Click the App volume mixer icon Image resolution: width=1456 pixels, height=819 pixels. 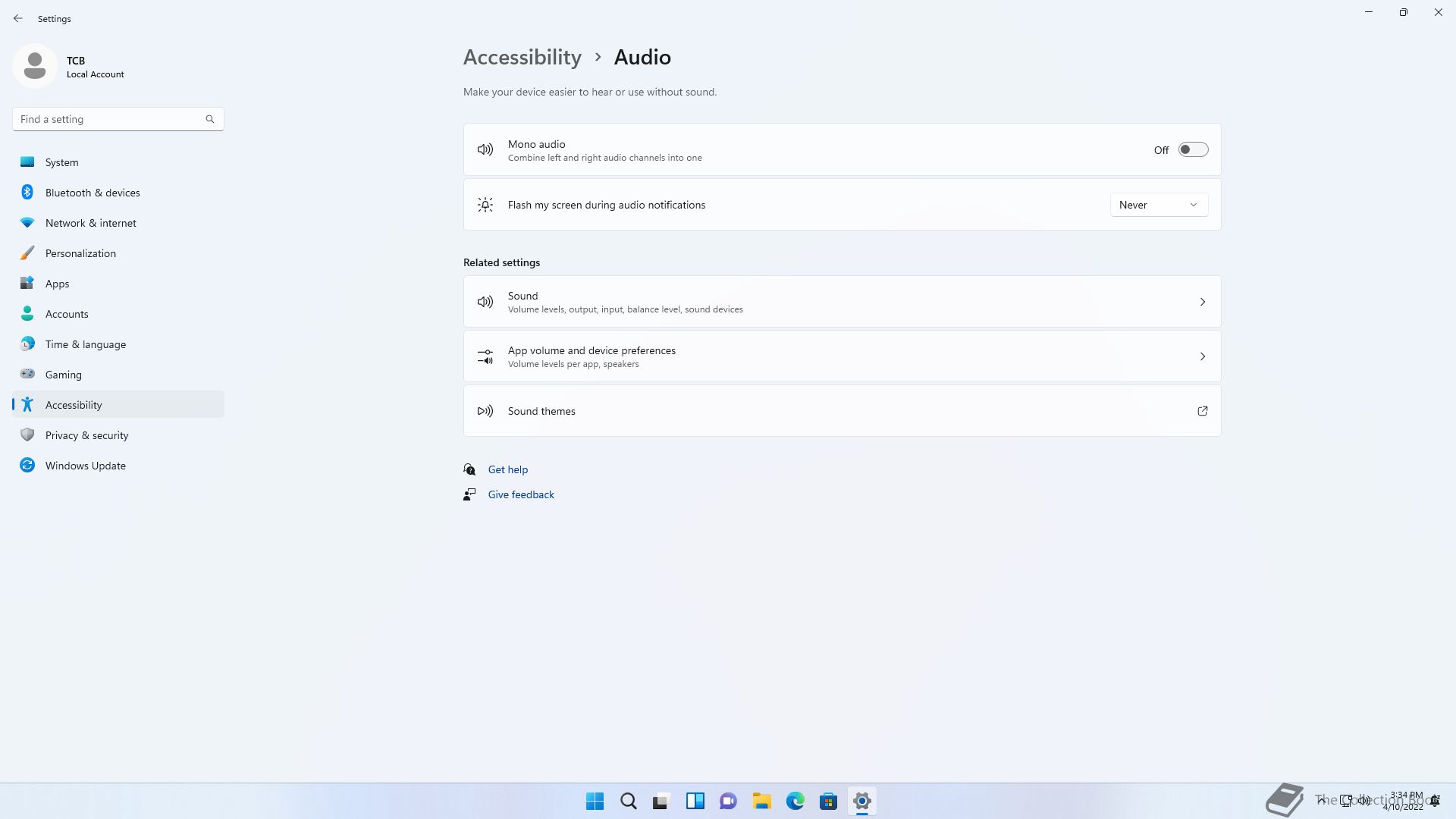tap(485, 356)
